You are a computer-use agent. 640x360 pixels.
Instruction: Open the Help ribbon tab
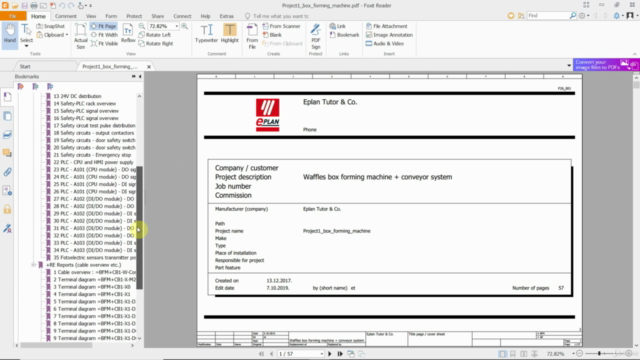205,16
